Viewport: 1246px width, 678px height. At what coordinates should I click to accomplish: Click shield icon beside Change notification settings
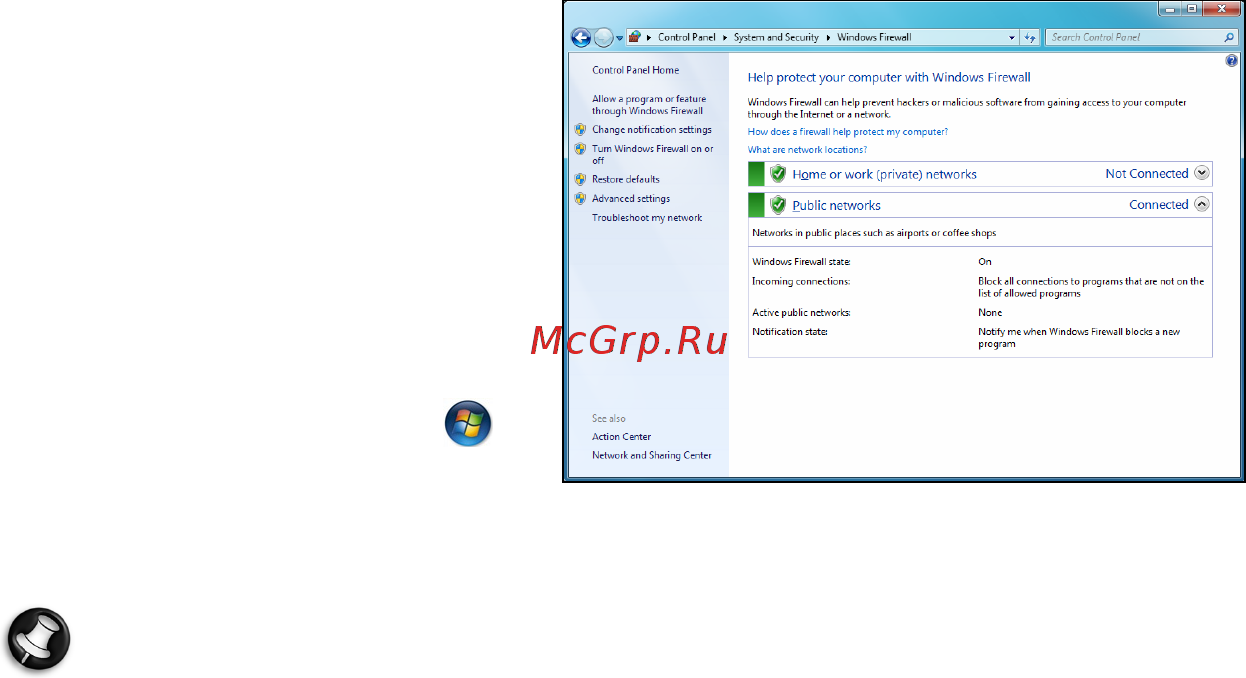click(580, 129)
